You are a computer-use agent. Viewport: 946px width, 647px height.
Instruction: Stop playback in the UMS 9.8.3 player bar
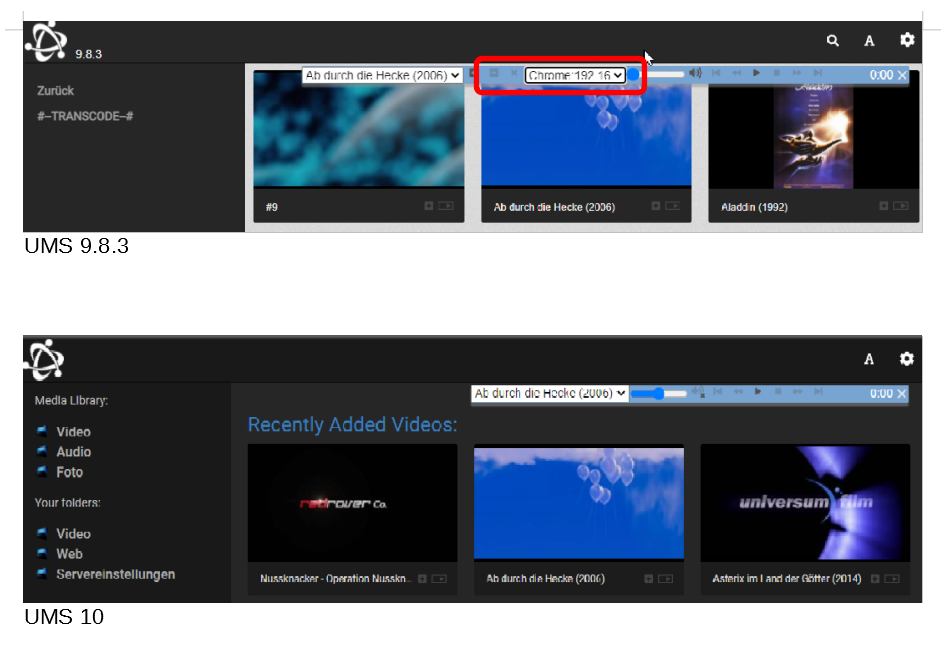point(776,73)
